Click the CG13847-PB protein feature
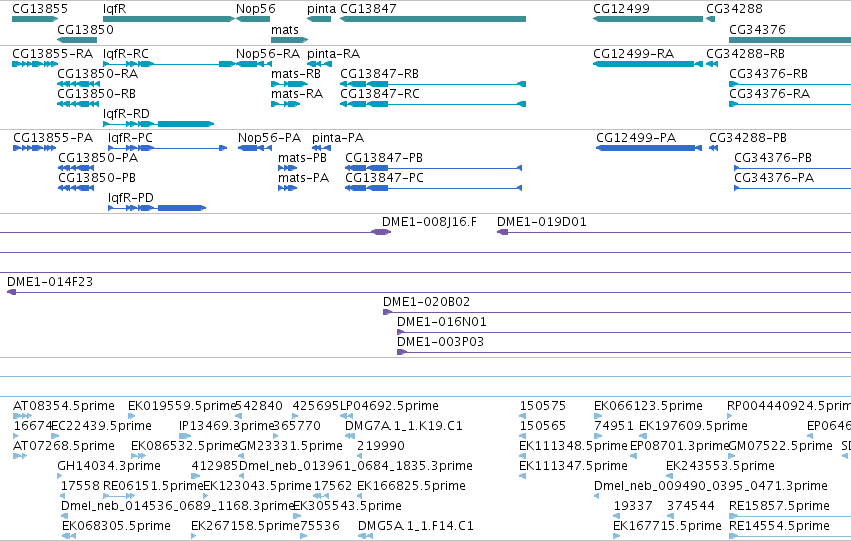Screen dimensions: 851x541 coord(434,168)
